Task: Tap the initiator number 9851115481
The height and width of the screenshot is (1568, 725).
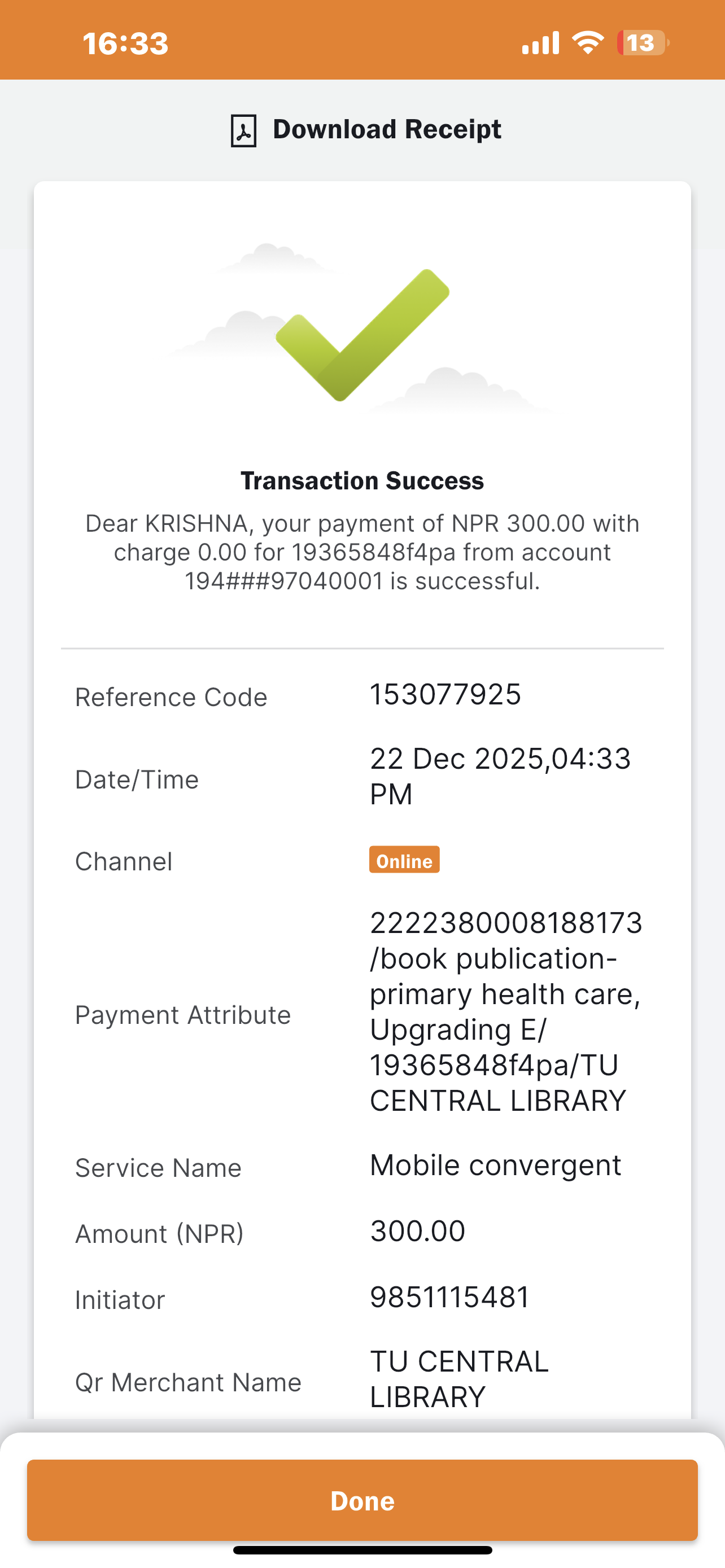Action: click(x=450, y=1297)
